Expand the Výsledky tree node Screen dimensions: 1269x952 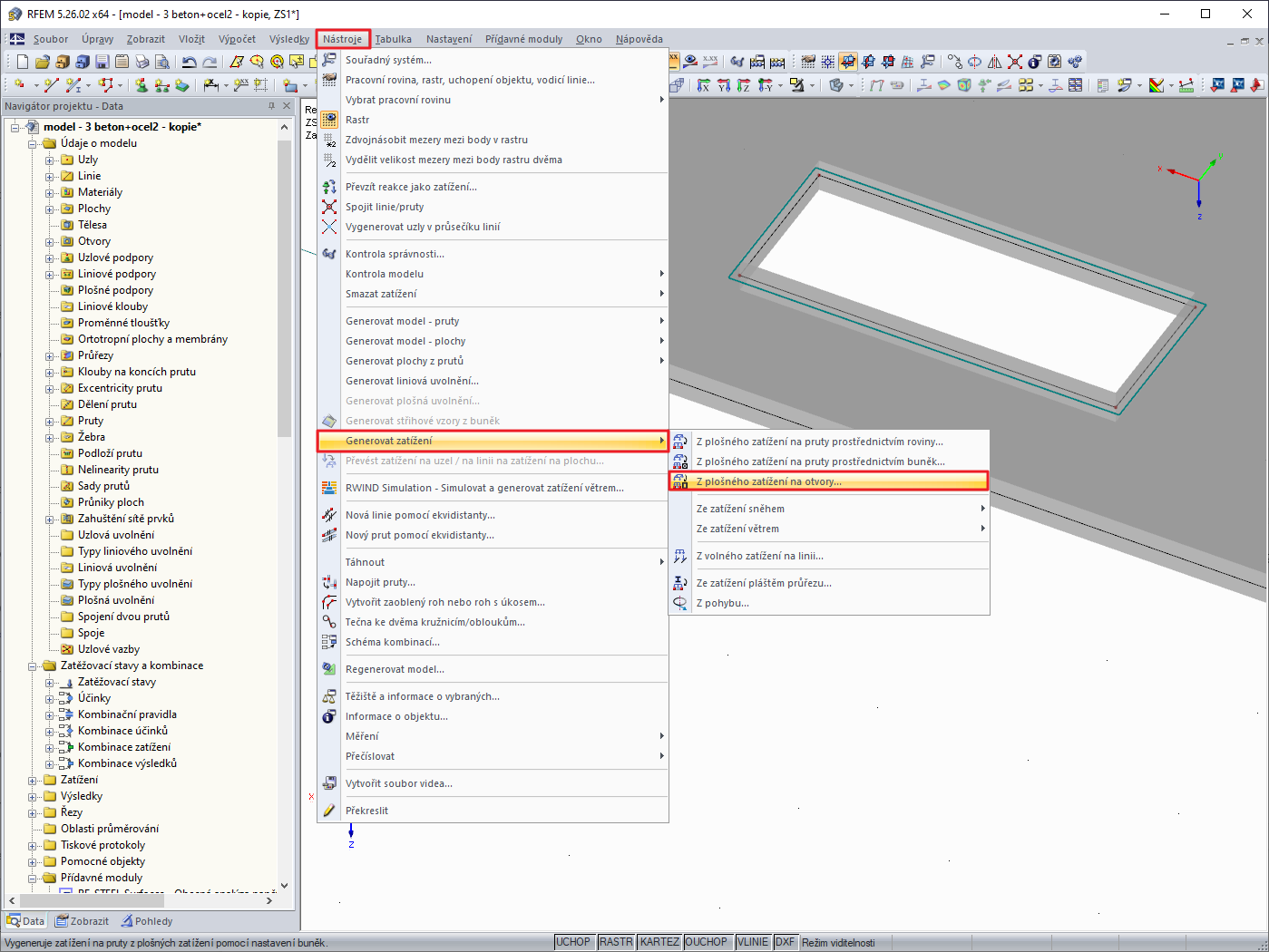tap(33, 796)
